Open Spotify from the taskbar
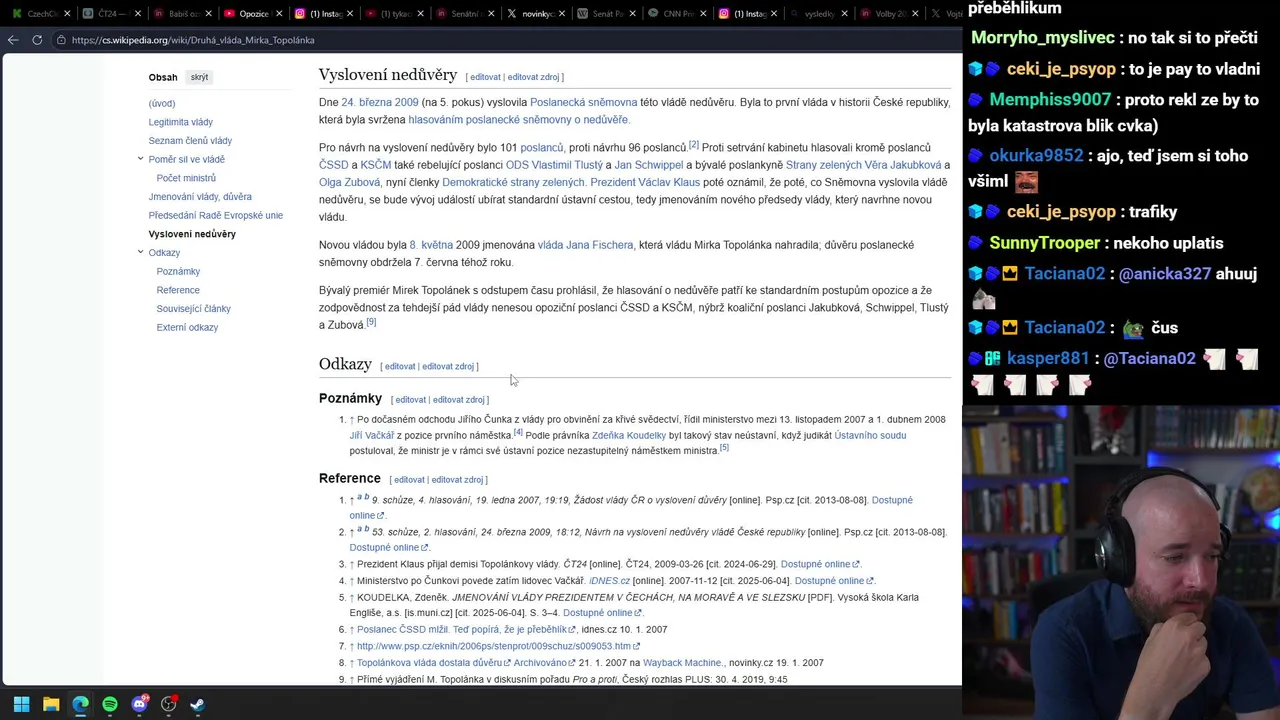Viewport: 1280px width, 720px height. [x=110, y=704]
